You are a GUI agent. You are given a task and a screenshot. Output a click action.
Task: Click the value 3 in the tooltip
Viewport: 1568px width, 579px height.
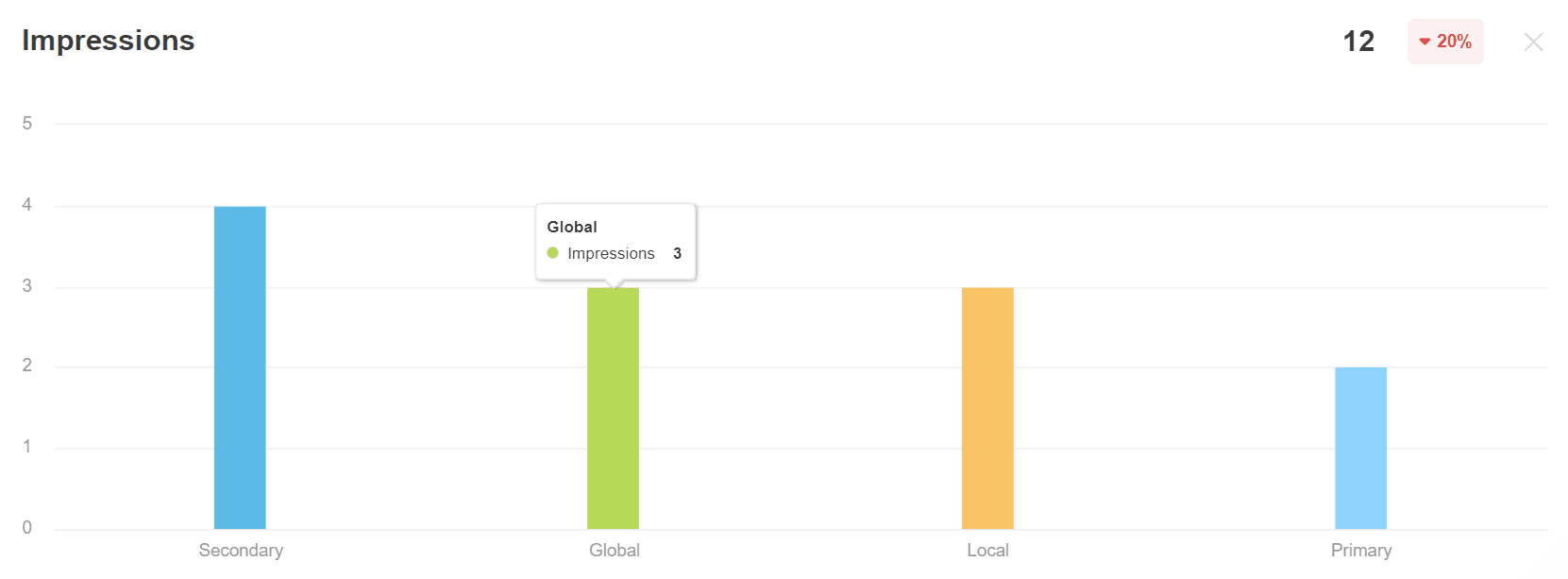(x=677, y=253)
